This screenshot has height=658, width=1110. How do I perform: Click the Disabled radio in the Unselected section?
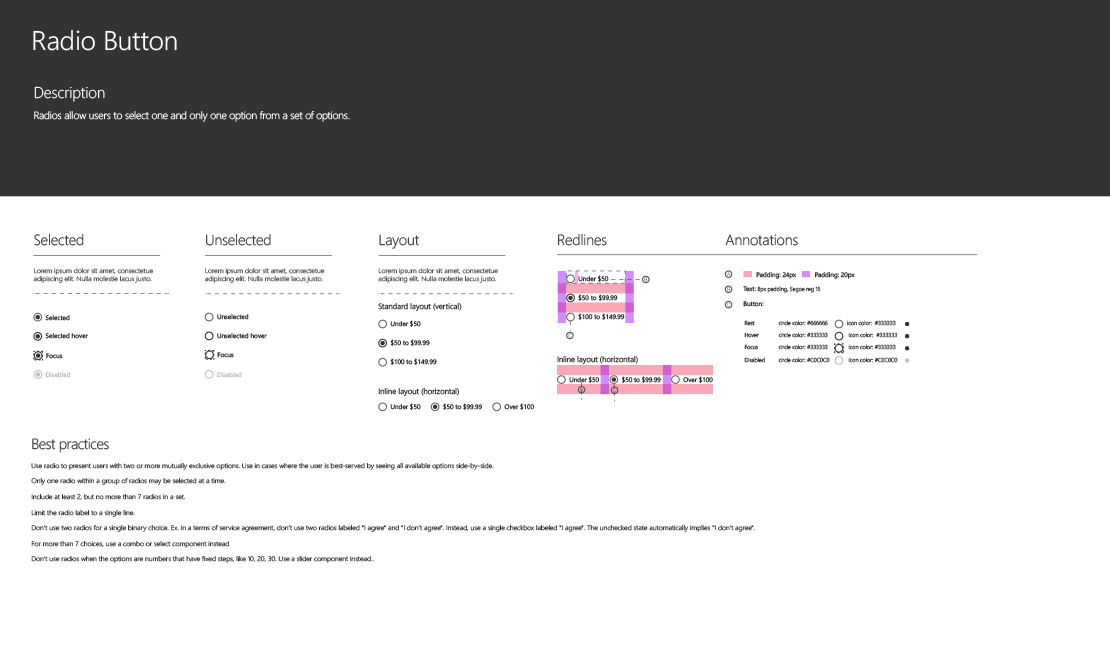tap(209, 374)
